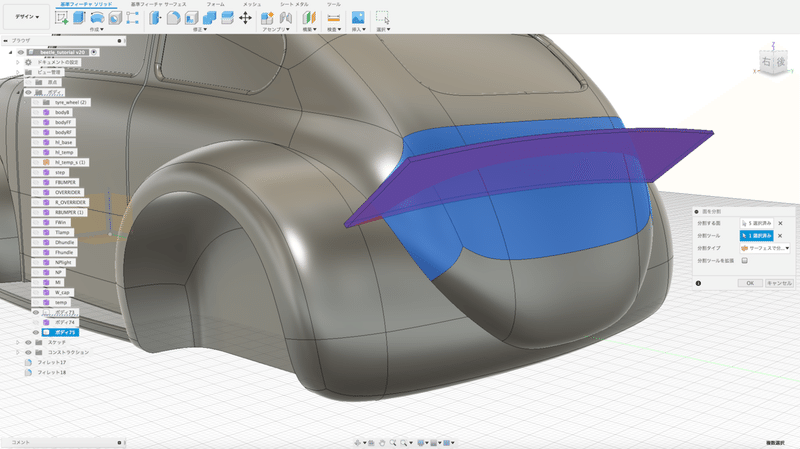Open the 分割タイプ dropdown in dialog

coord(765,248)
